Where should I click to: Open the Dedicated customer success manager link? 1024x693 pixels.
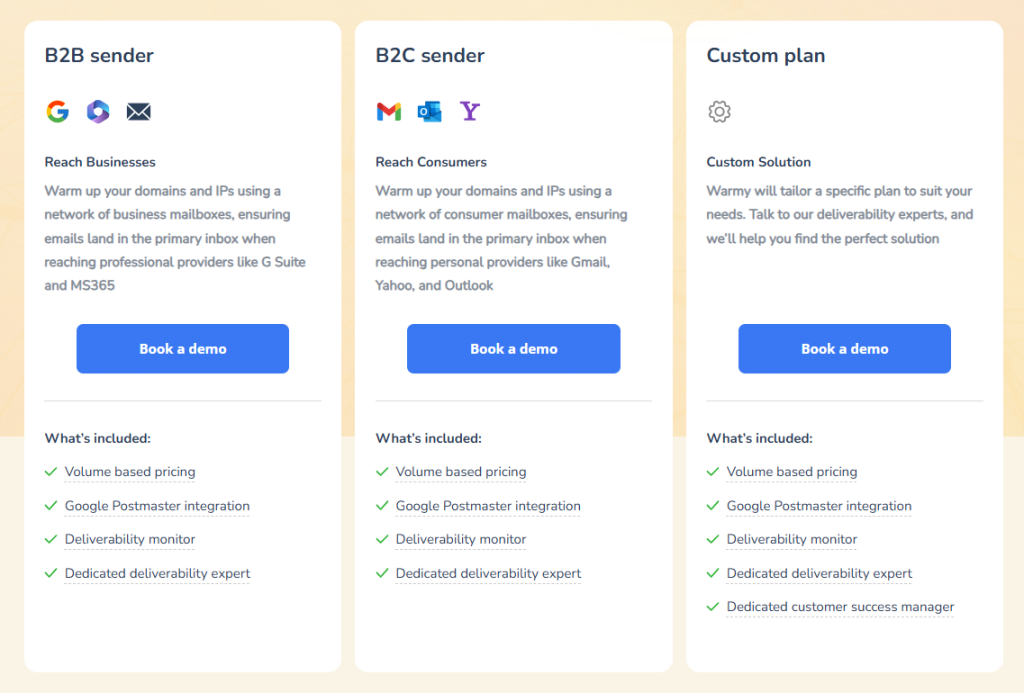click(x=840, y=607)
